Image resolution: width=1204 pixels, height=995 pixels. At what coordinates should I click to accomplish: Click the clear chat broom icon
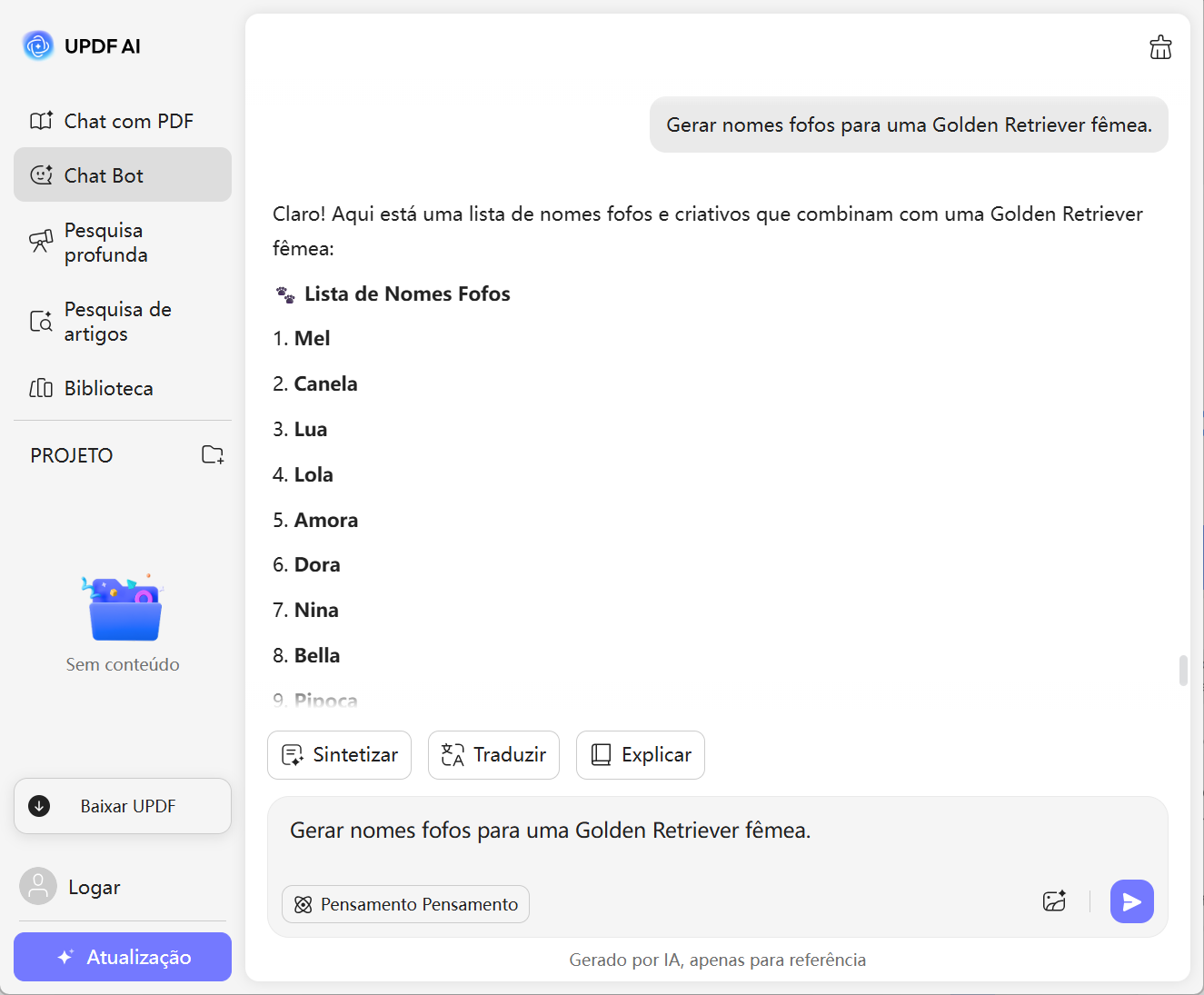[x=1160, y=47]
